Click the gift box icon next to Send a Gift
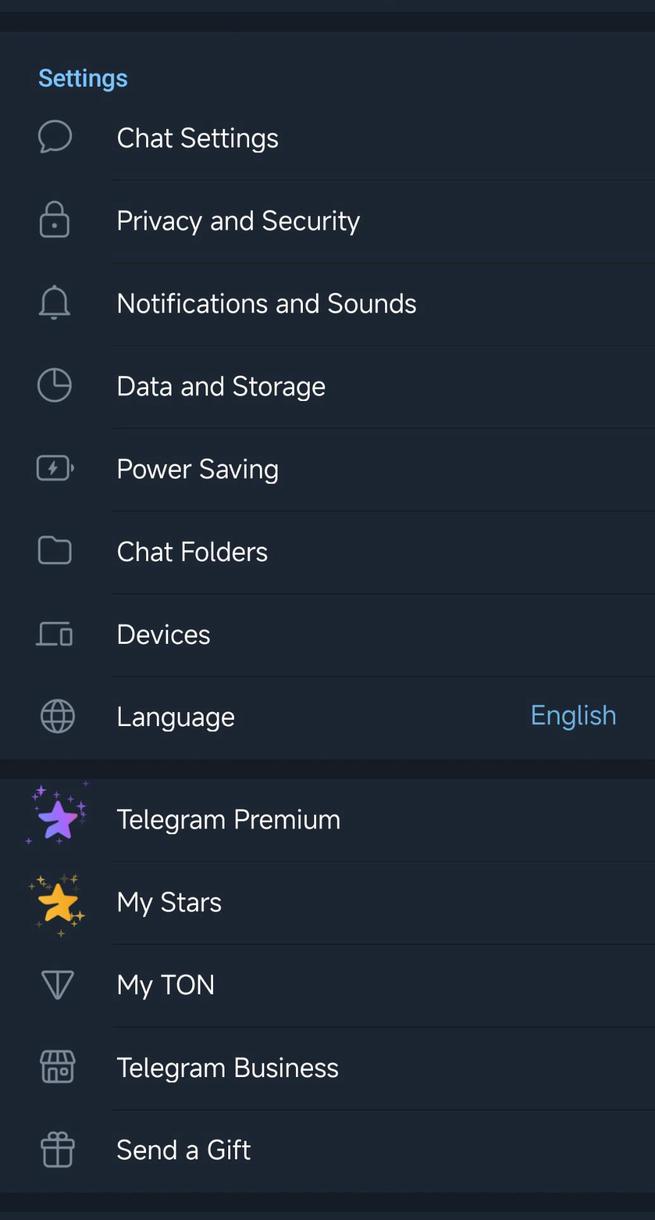This screenshot has height=1220, width=655. point(57,1149)
